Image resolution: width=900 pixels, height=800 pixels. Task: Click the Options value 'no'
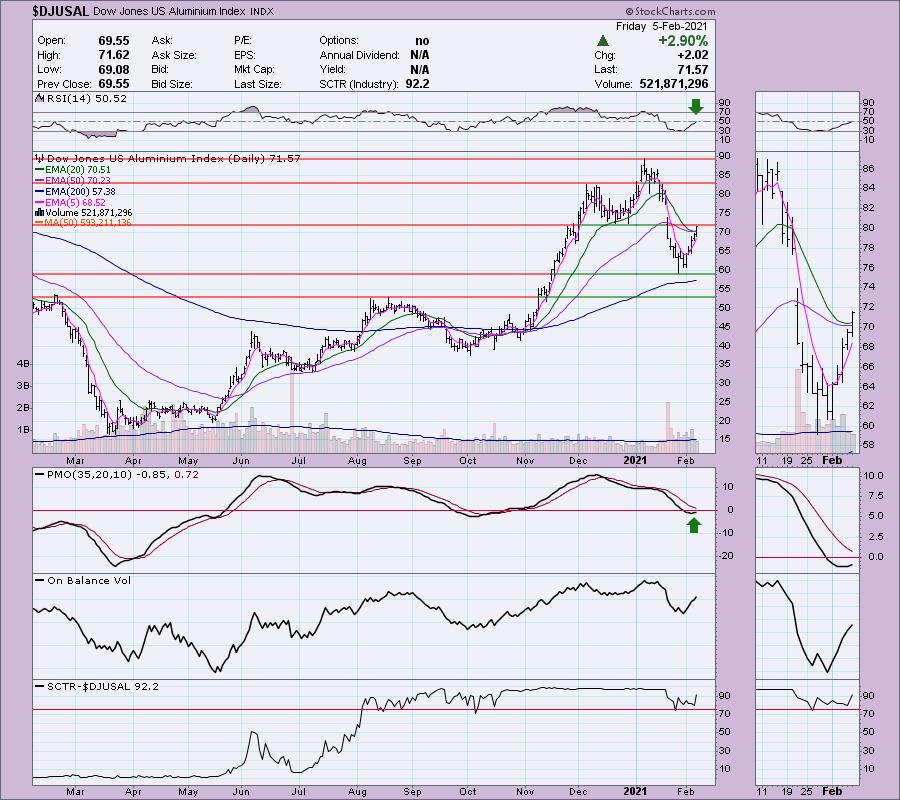click(422, 41)
